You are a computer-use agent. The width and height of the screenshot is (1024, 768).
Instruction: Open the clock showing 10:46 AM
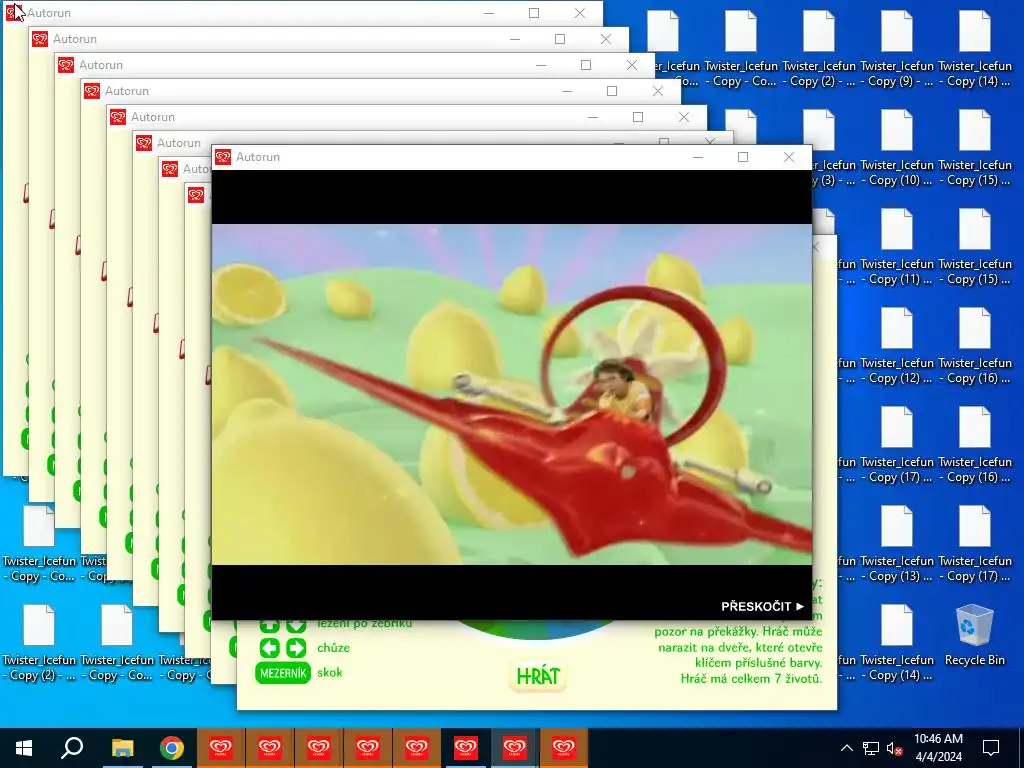coord(938,748)
